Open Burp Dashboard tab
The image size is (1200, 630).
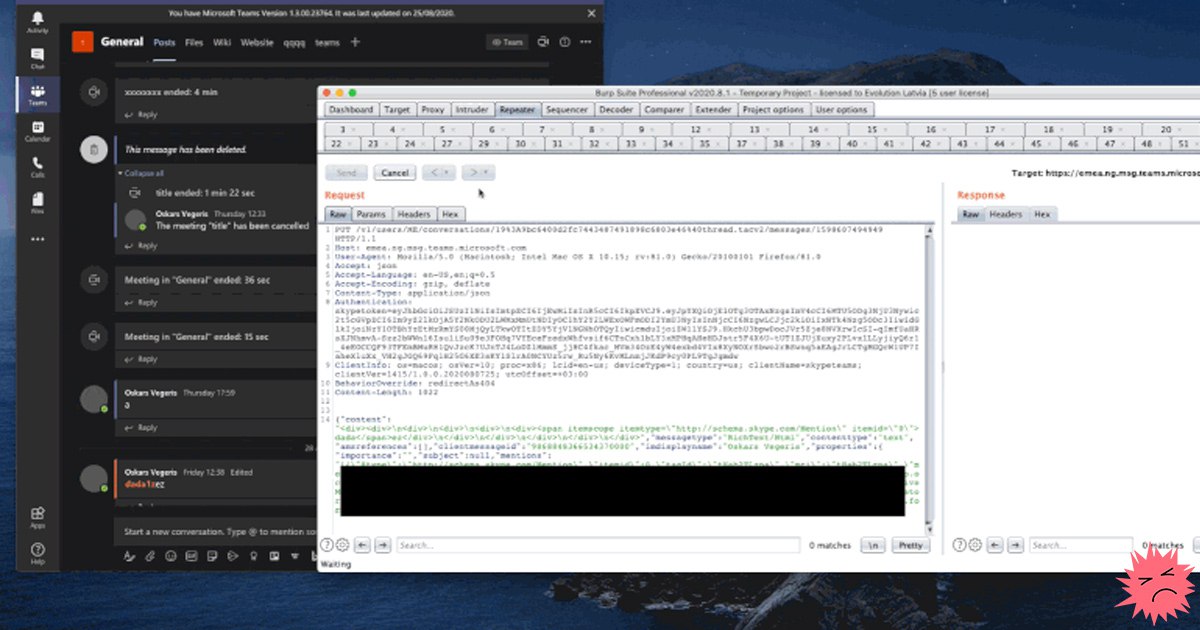click(x=351, y=109)
